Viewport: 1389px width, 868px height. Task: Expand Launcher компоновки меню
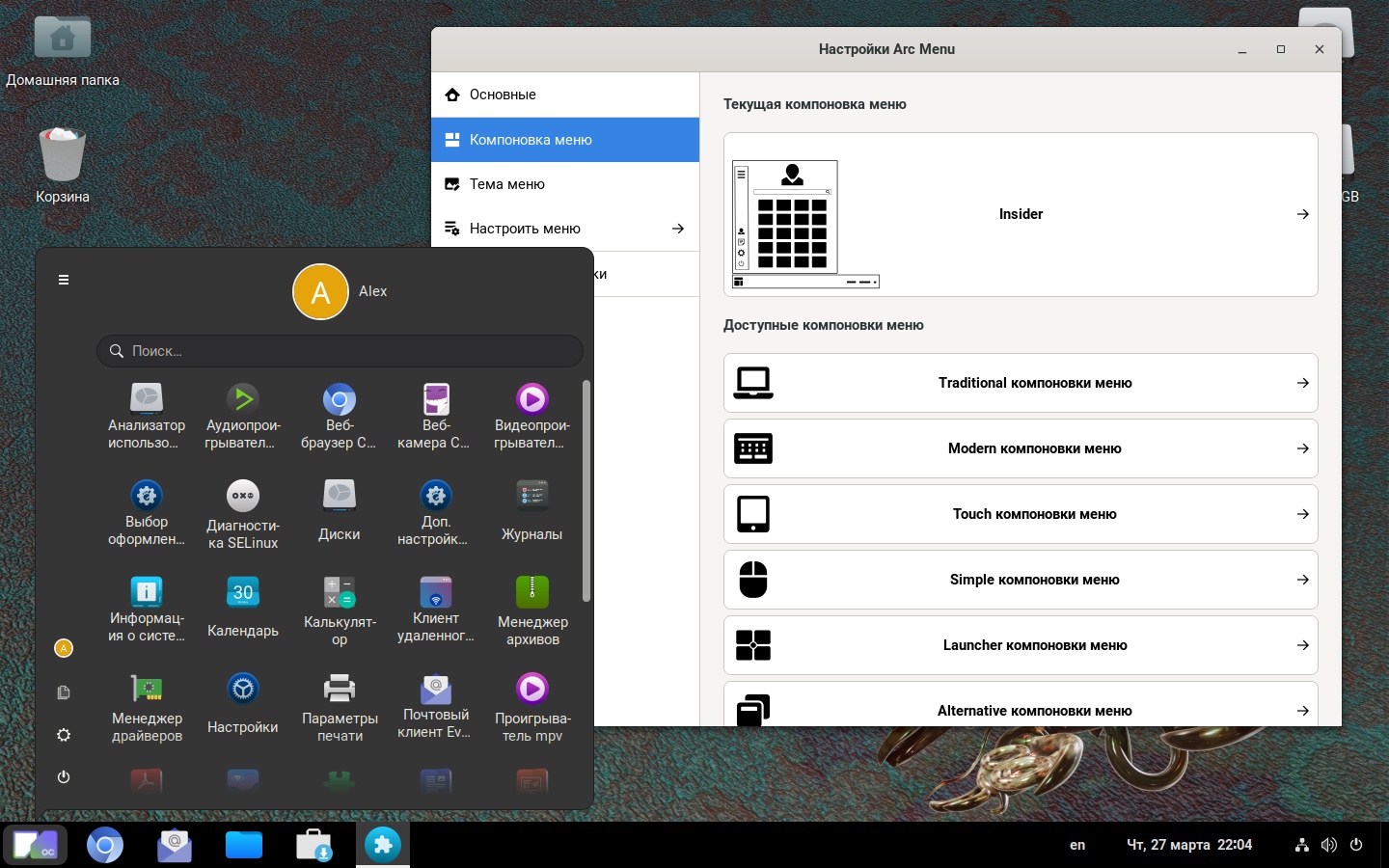(x=1021, y=645)
